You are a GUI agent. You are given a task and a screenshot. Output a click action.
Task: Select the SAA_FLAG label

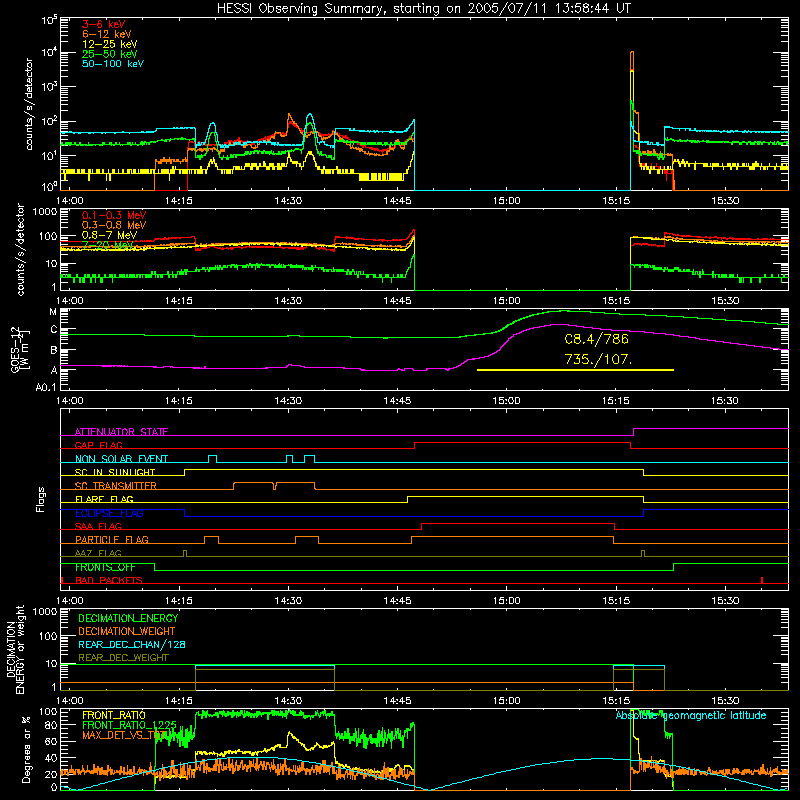tap(98, 527)
